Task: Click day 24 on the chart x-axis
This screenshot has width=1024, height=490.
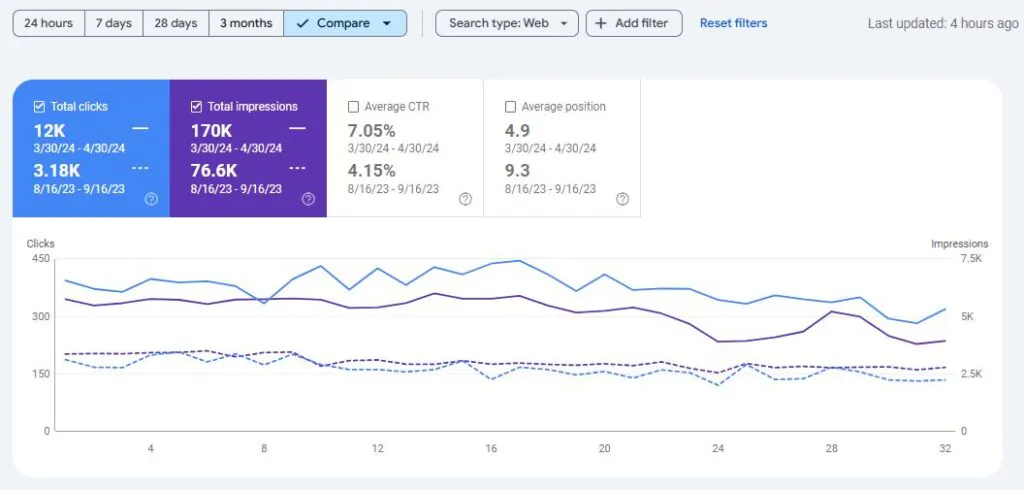Action: pyautogui.click(x=718, y=449)
